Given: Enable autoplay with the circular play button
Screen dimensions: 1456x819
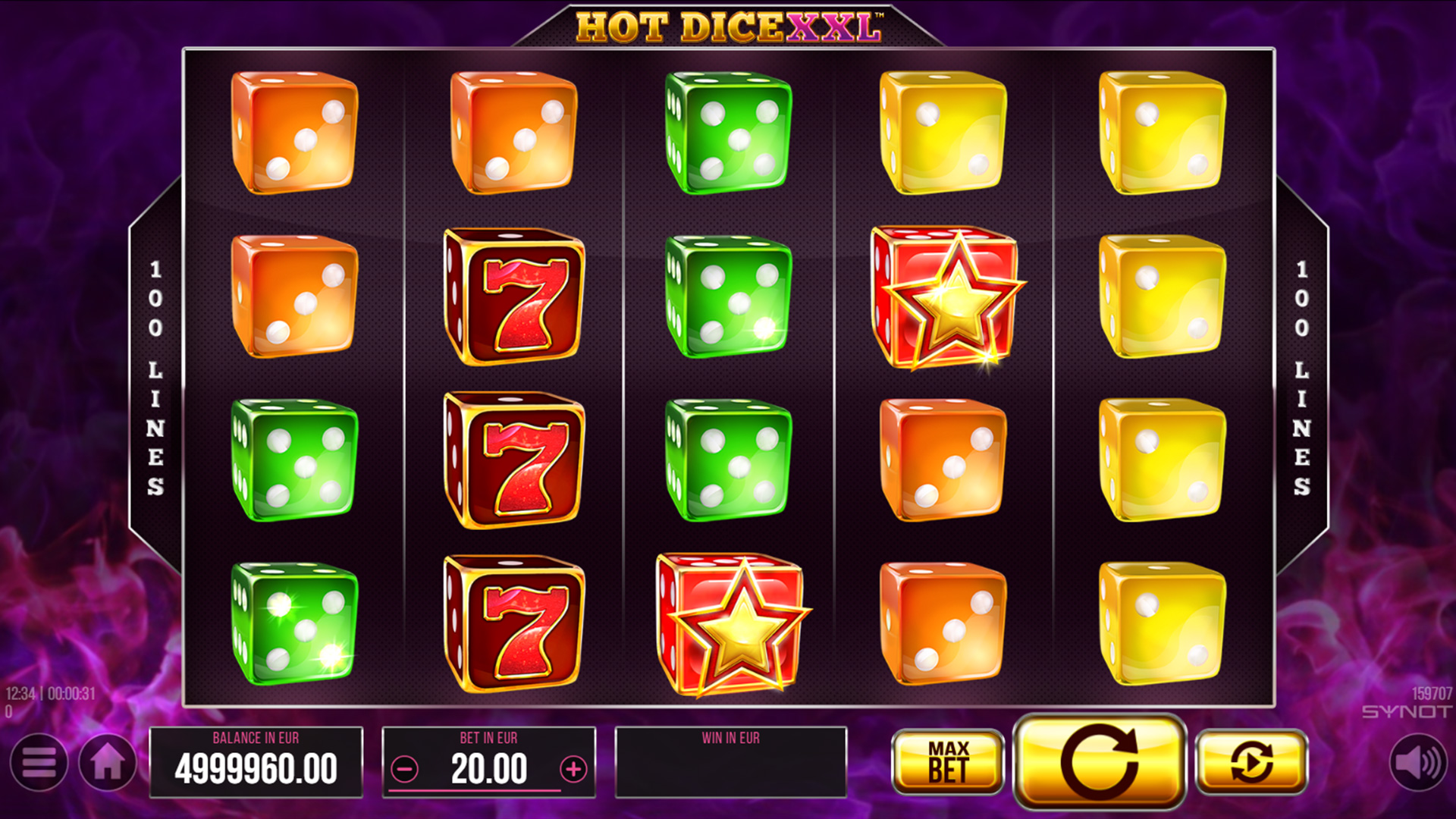Looking at the screenshot, I should point(1252,761).
